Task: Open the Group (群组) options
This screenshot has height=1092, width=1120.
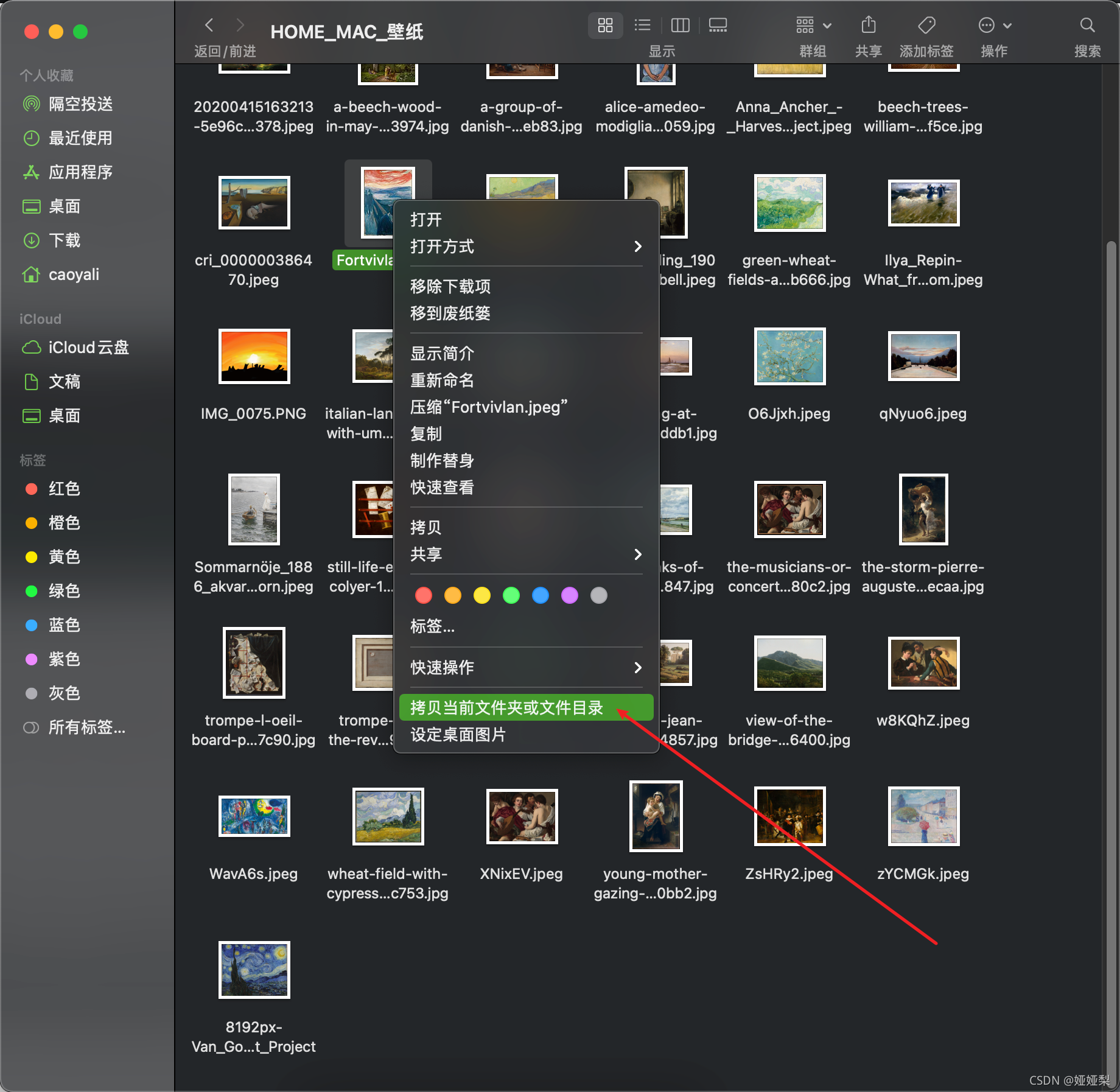Action: [813, 25]
